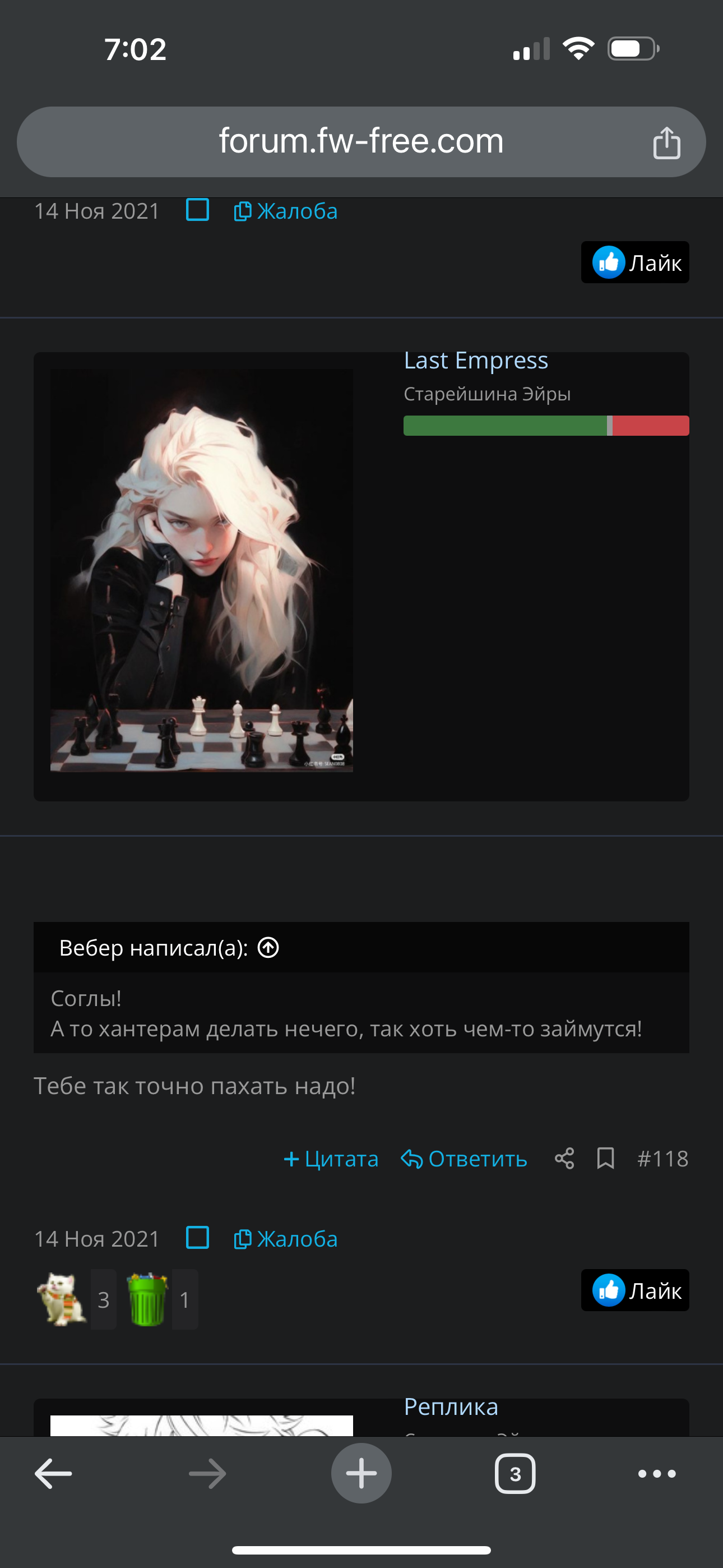
Task: Open the share icon on post #118
Action: [564, 1159]
